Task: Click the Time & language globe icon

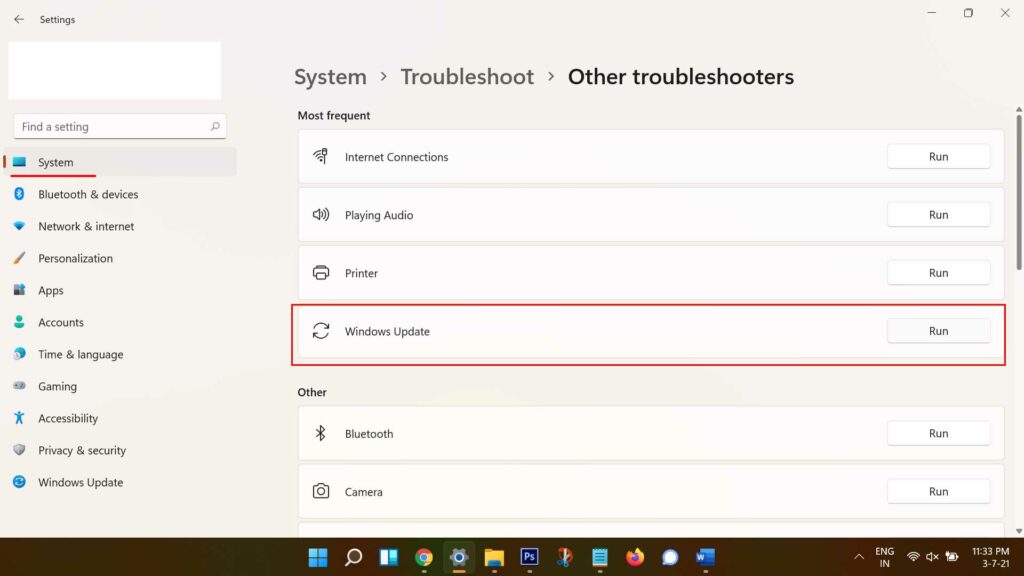Action: 20,354
